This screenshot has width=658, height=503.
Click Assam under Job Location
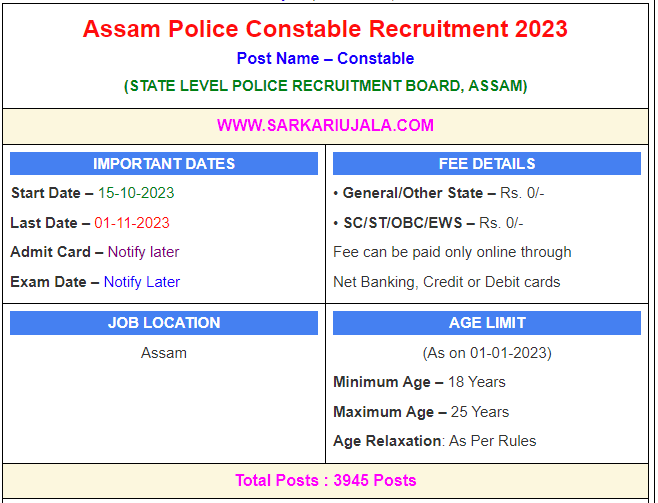(x=164, y=353)
